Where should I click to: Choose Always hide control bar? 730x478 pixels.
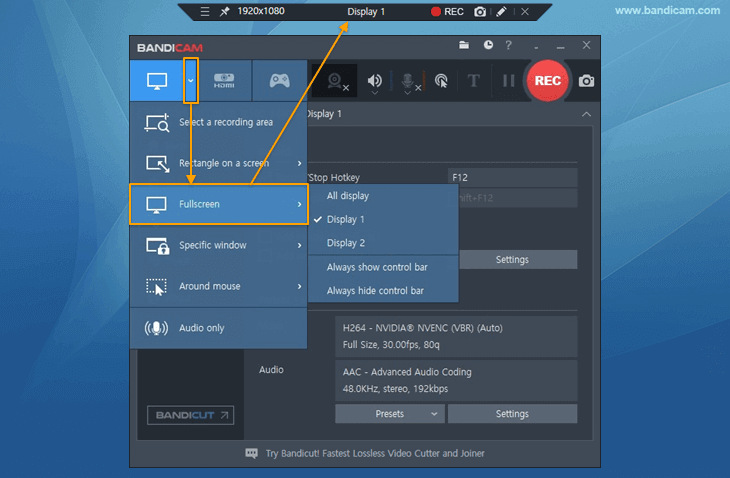click(x=383, y=291)
